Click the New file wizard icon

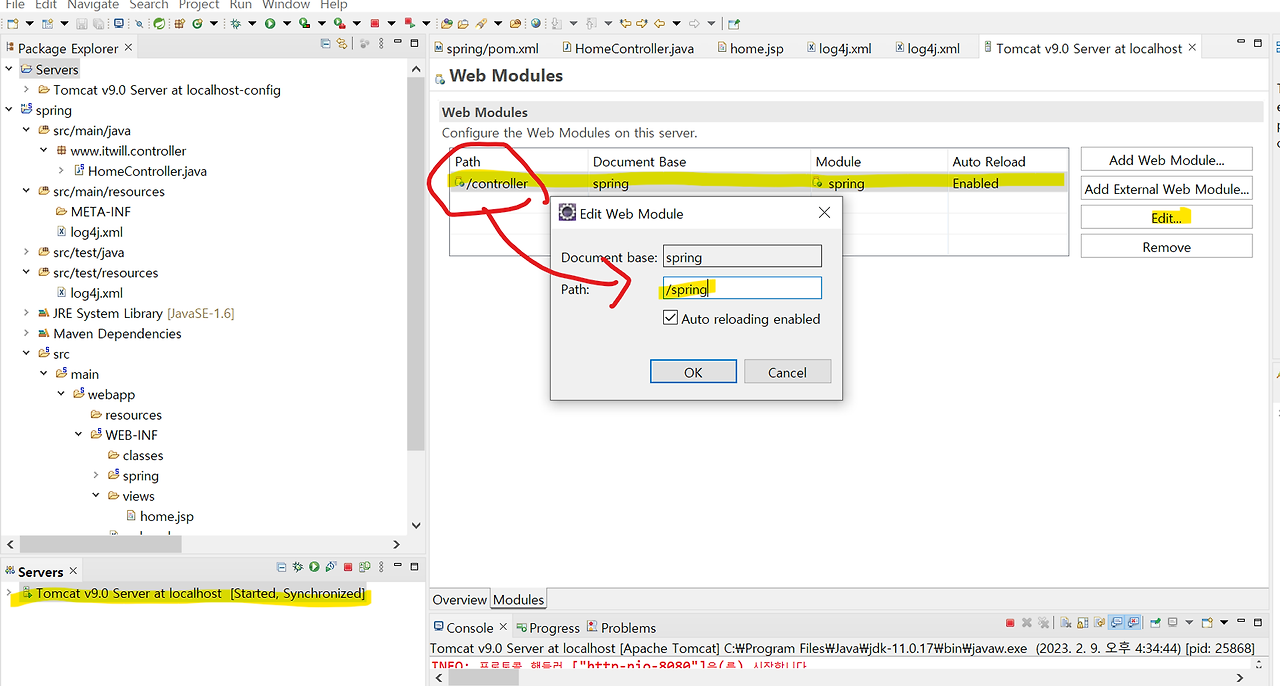pos(13,23)
